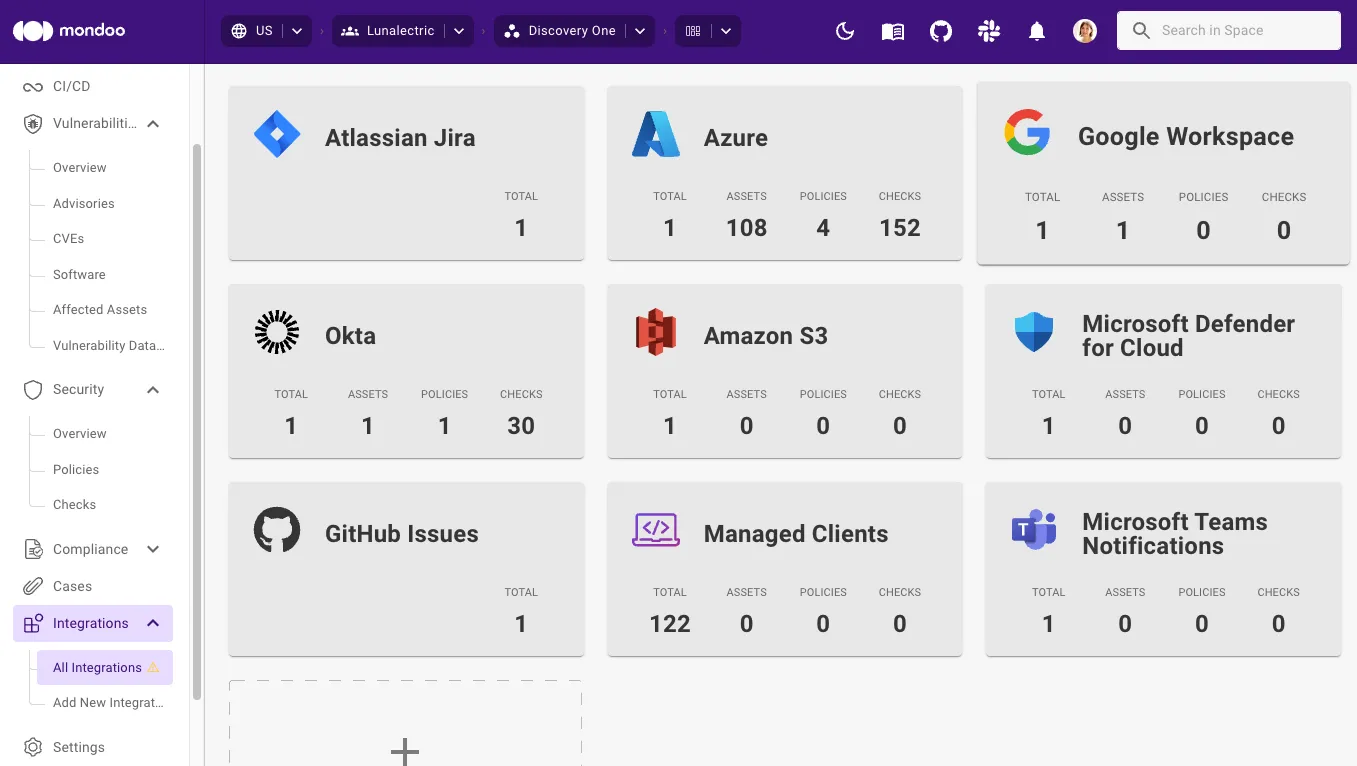Click the Jira diamond logo
Screen dimensions: 1357x766
click(x=277, y=135)
